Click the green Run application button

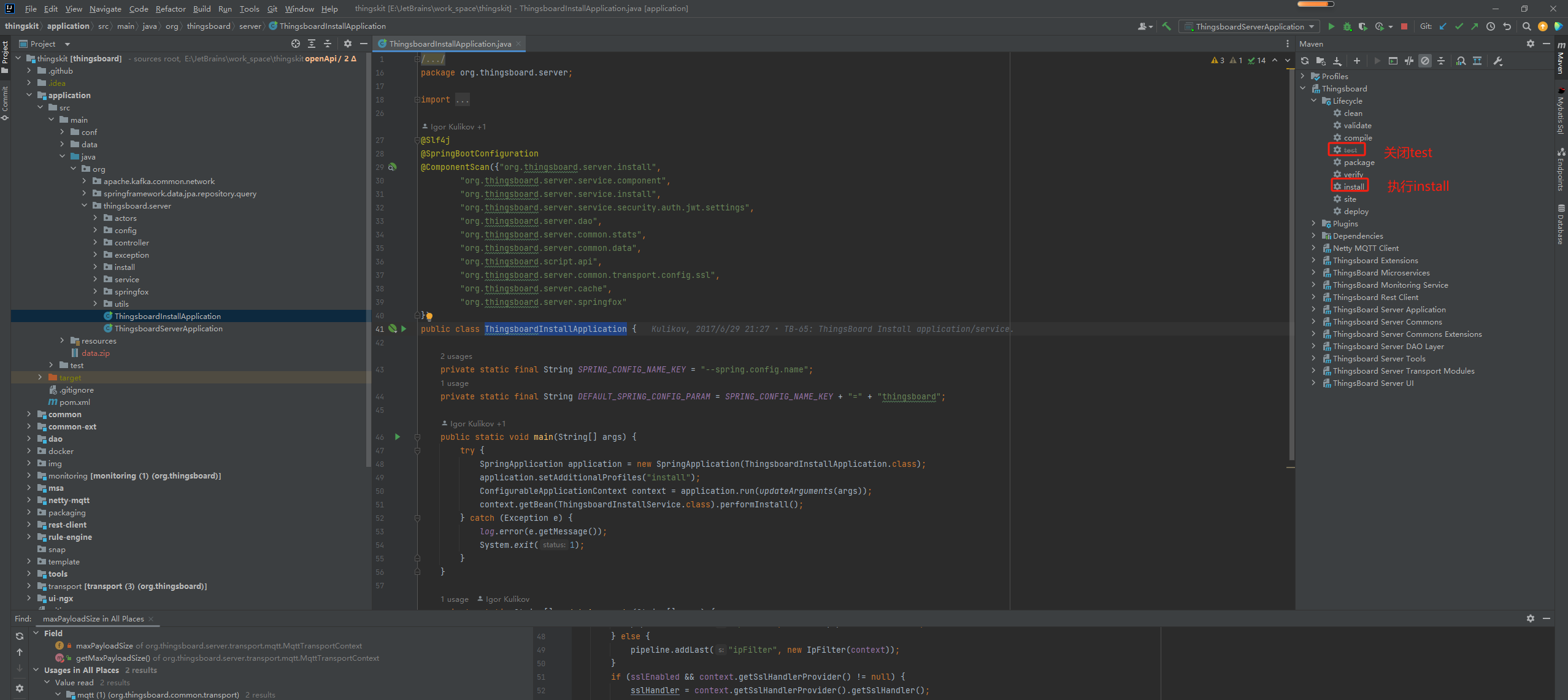tap(1331, 26)
